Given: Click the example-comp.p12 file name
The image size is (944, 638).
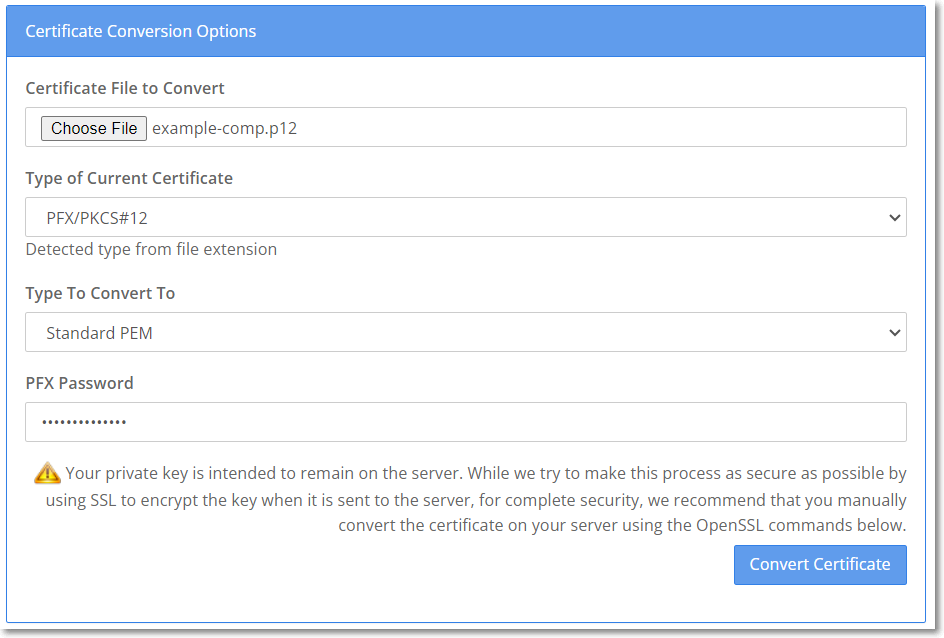Looking at the screenshot, I should click(224, 129).
